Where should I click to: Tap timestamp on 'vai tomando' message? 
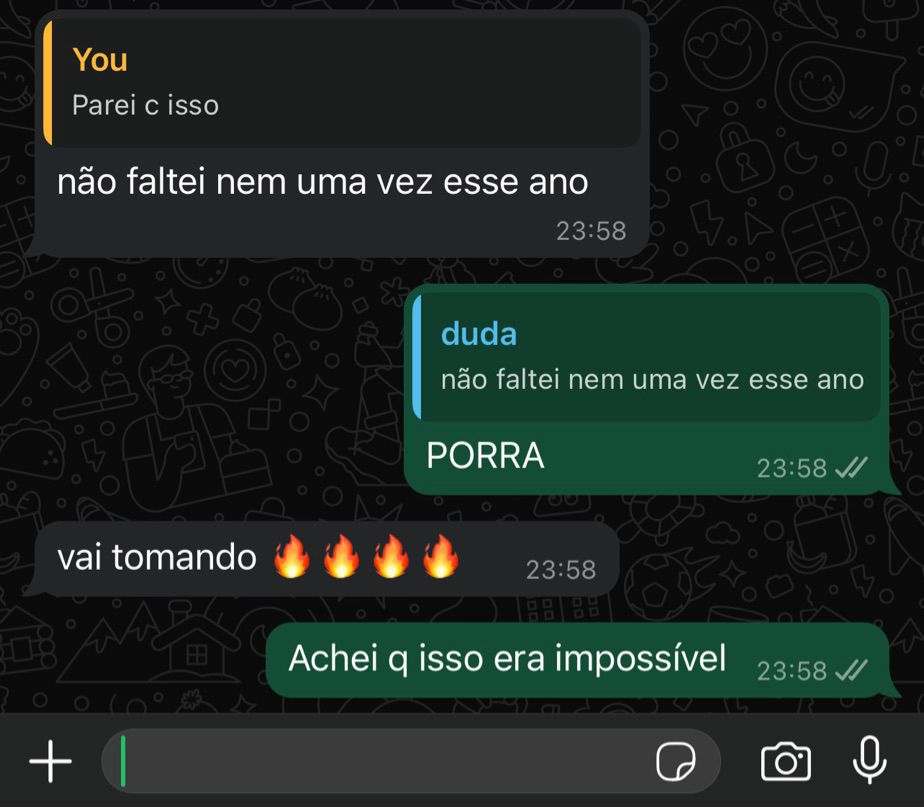click(561, 570)
